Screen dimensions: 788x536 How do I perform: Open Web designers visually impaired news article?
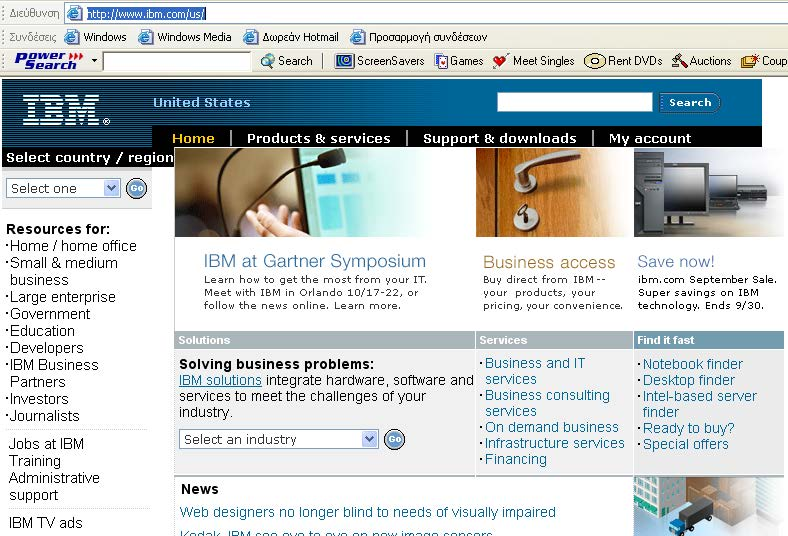pos(367,512)
